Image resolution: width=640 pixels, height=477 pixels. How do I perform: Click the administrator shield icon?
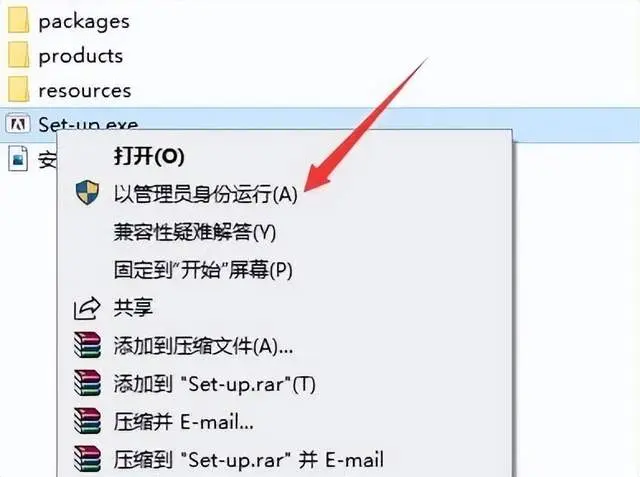pyautogui.click(x=87, y=192)
